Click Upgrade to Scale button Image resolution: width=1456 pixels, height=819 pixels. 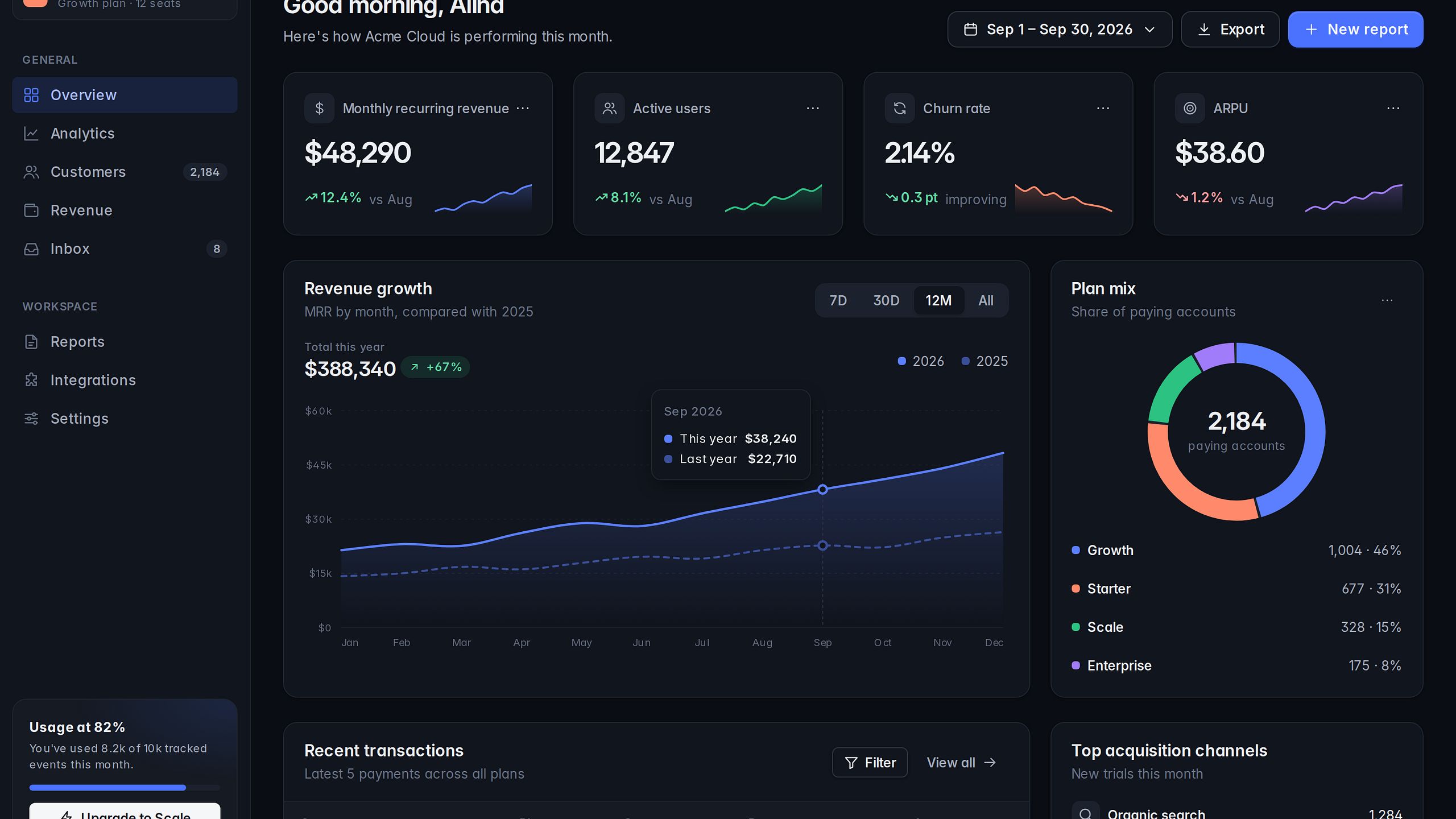pos(125,812)
